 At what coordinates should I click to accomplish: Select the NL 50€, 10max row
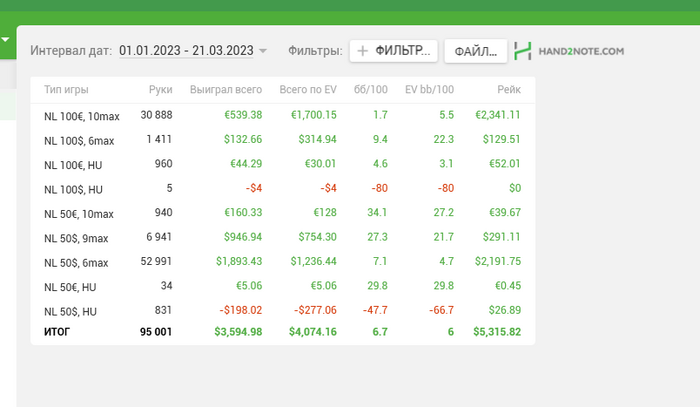pyautogui.click(x=283, y=213)
